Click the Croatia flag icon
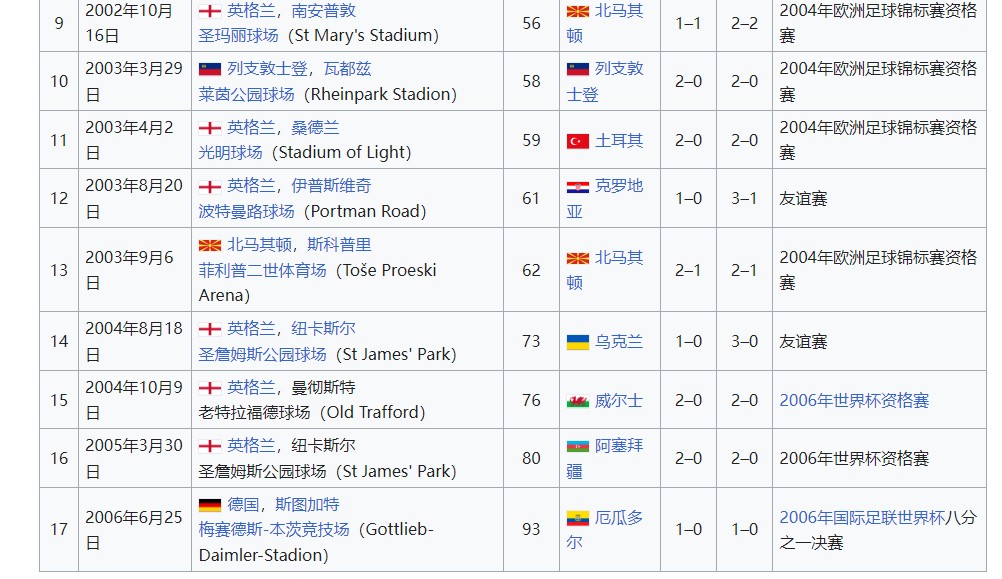Screen dimensions: 1002x579 (x=578, y=187)
